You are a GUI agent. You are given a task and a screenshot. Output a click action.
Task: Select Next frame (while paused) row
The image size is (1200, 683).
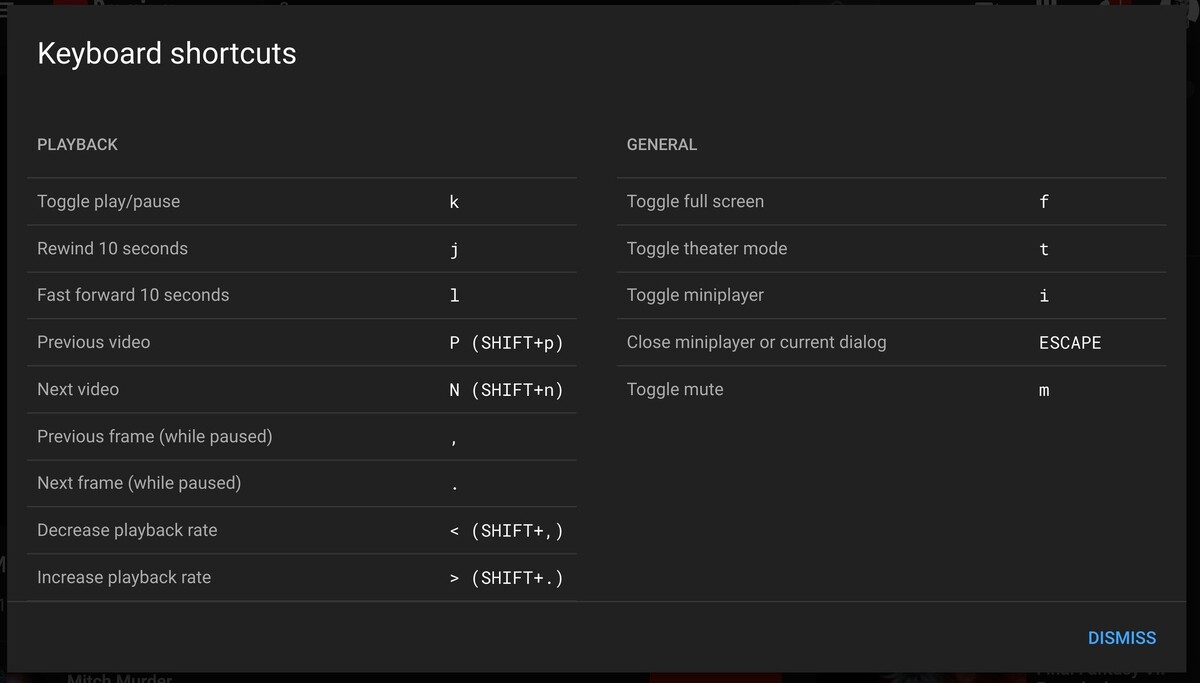click(301, 484)
